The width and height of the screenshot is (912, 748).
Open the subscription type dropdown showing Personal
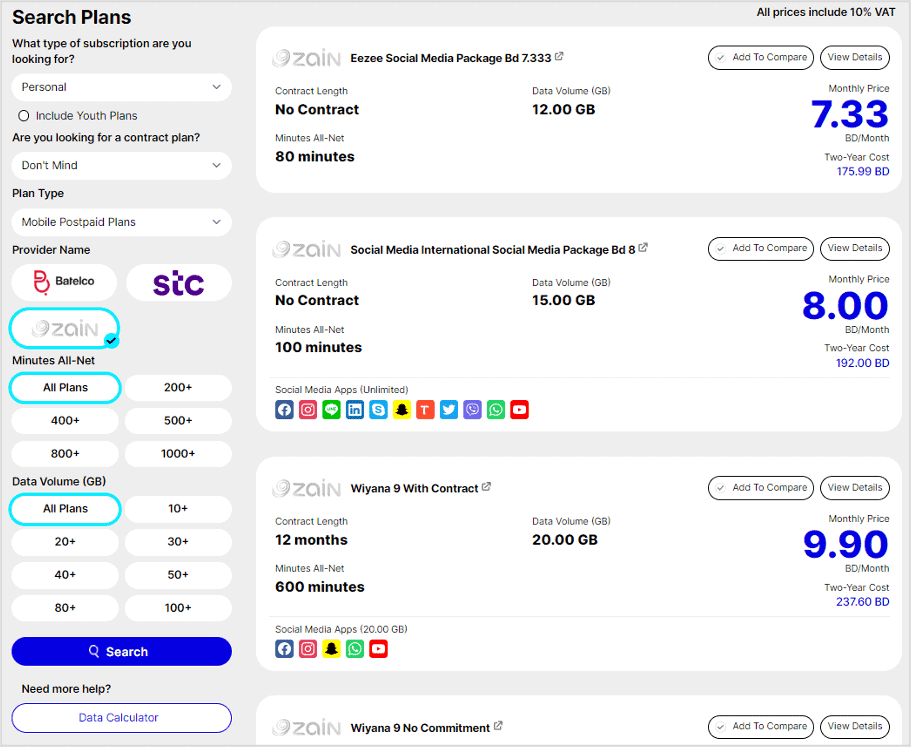(x=121, y=87)
